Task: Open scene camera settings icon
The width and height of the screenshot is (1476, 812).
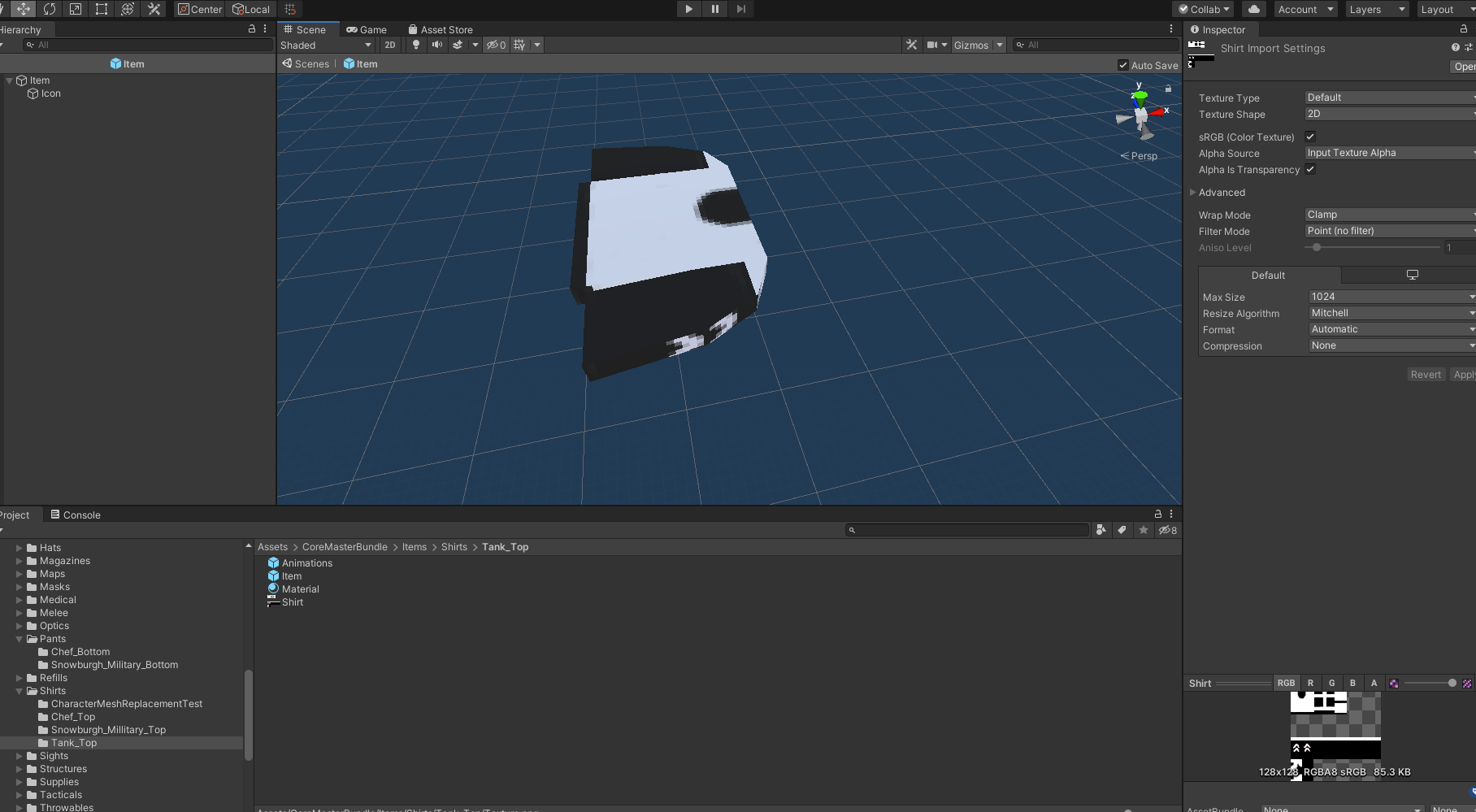Action: tap(932, 45)
